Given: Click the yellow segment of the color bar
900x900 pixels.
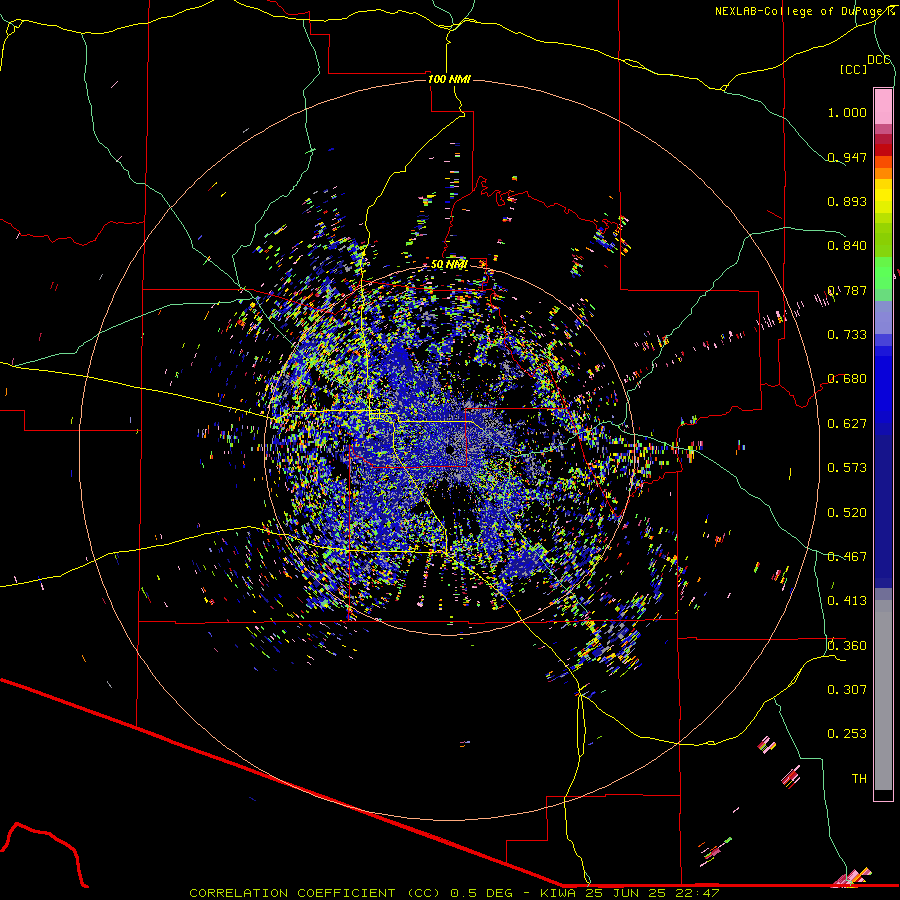Looking at the screenshot, I should point(883,196).
